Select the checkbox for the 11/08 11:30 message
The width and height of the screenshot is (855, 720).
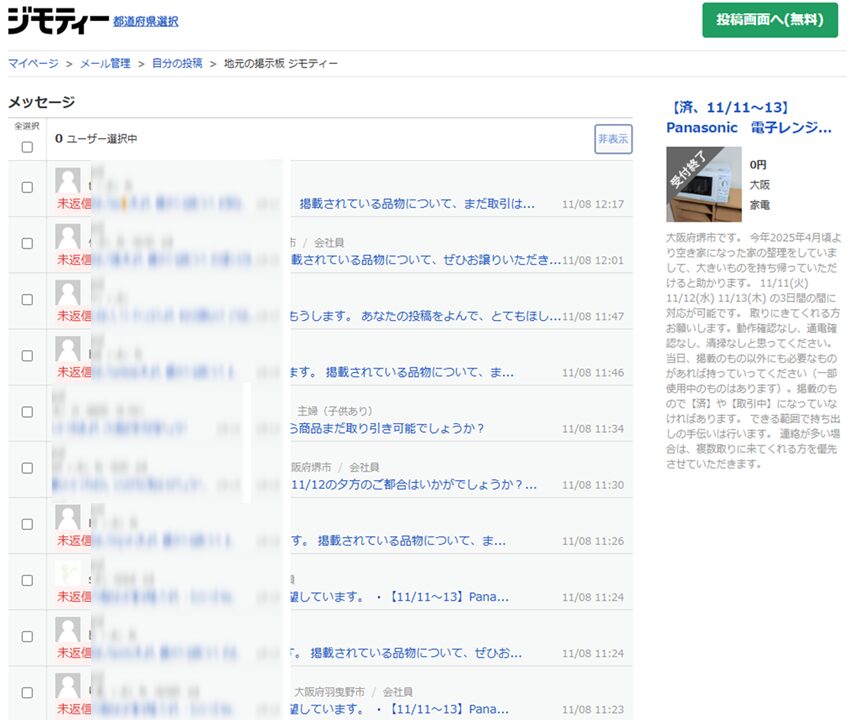coord(27,467)
